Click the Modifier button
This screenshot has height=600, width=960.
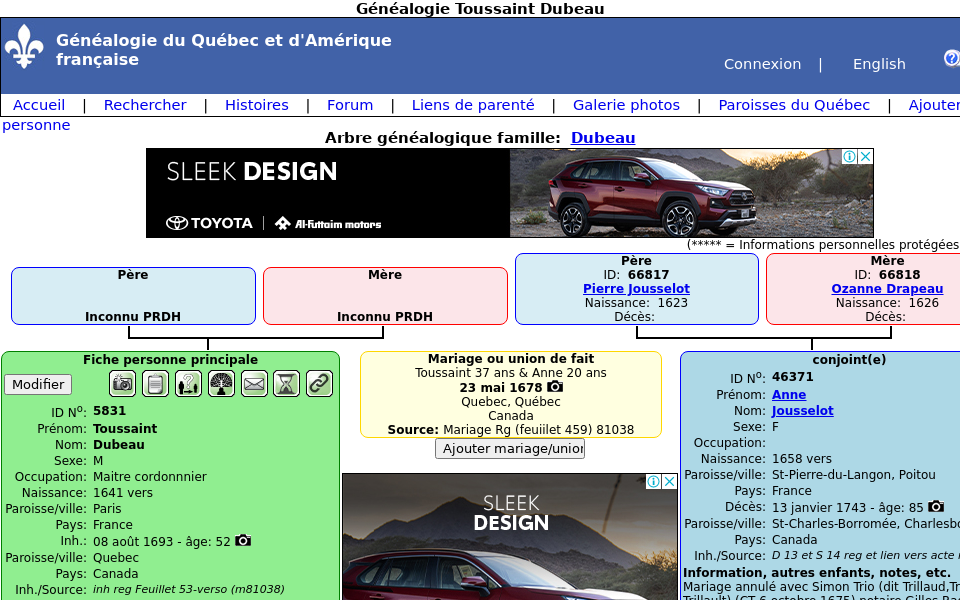(x=40, y=384)
